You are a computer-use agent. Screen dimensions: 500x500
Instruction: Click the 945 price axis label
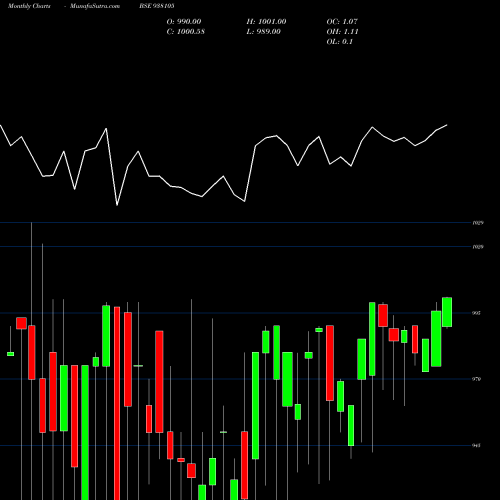pos(476,445)
